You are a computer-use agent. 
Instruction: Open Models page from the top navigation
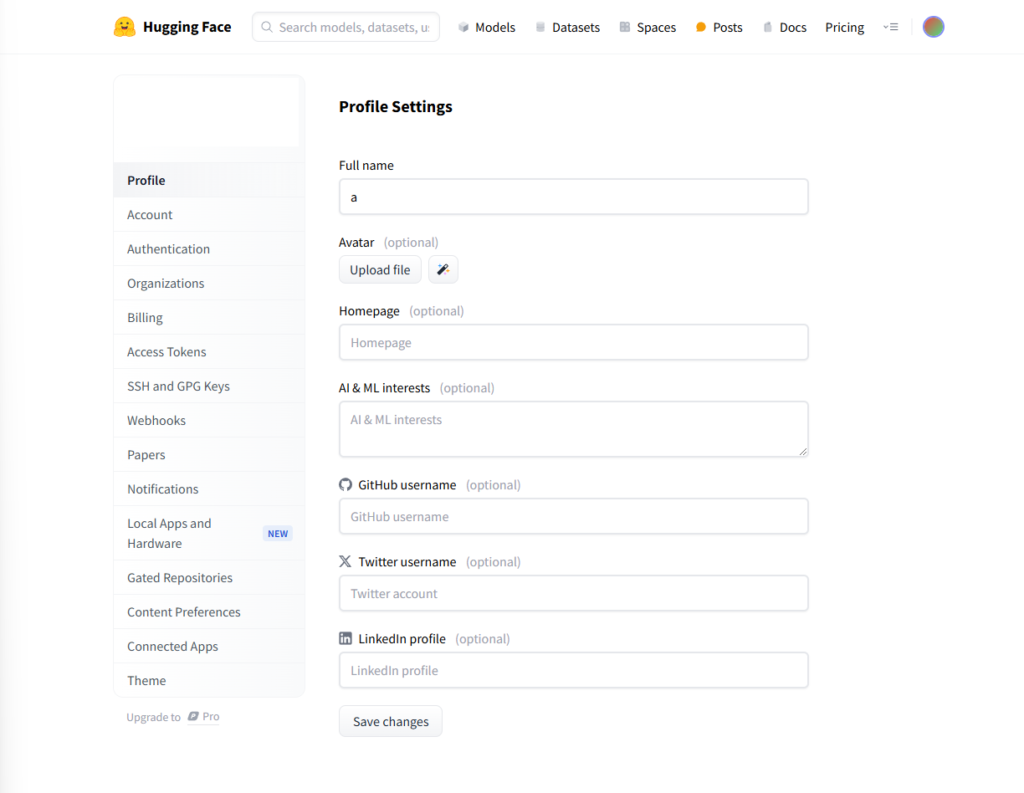[486, 27]
